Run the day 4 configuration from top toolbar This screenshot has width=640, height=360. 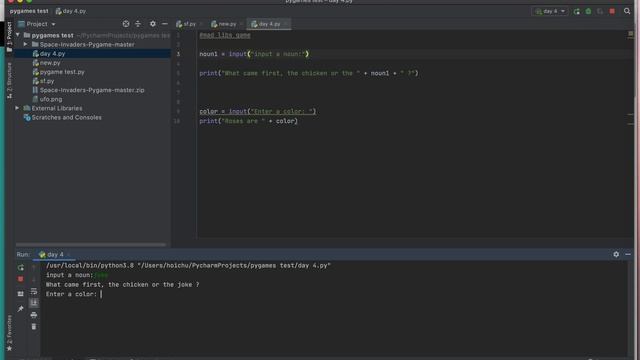pyautogui.click(x=576, y=11)
